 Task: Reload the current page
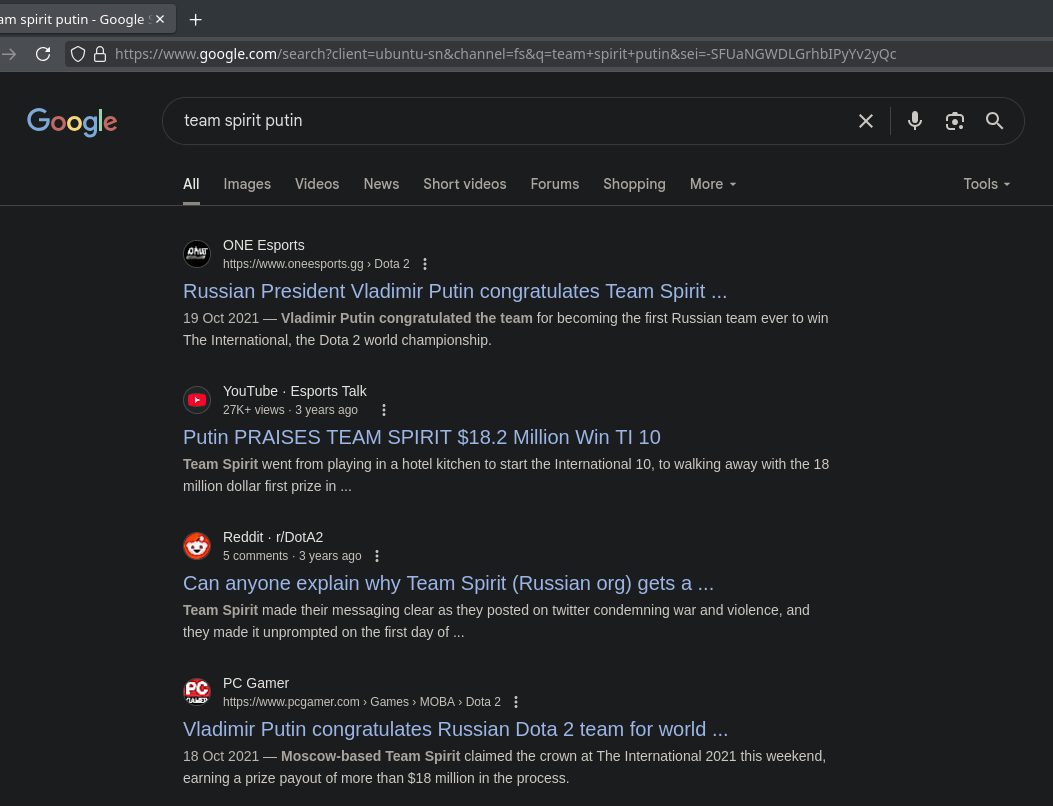coord(43,54)
